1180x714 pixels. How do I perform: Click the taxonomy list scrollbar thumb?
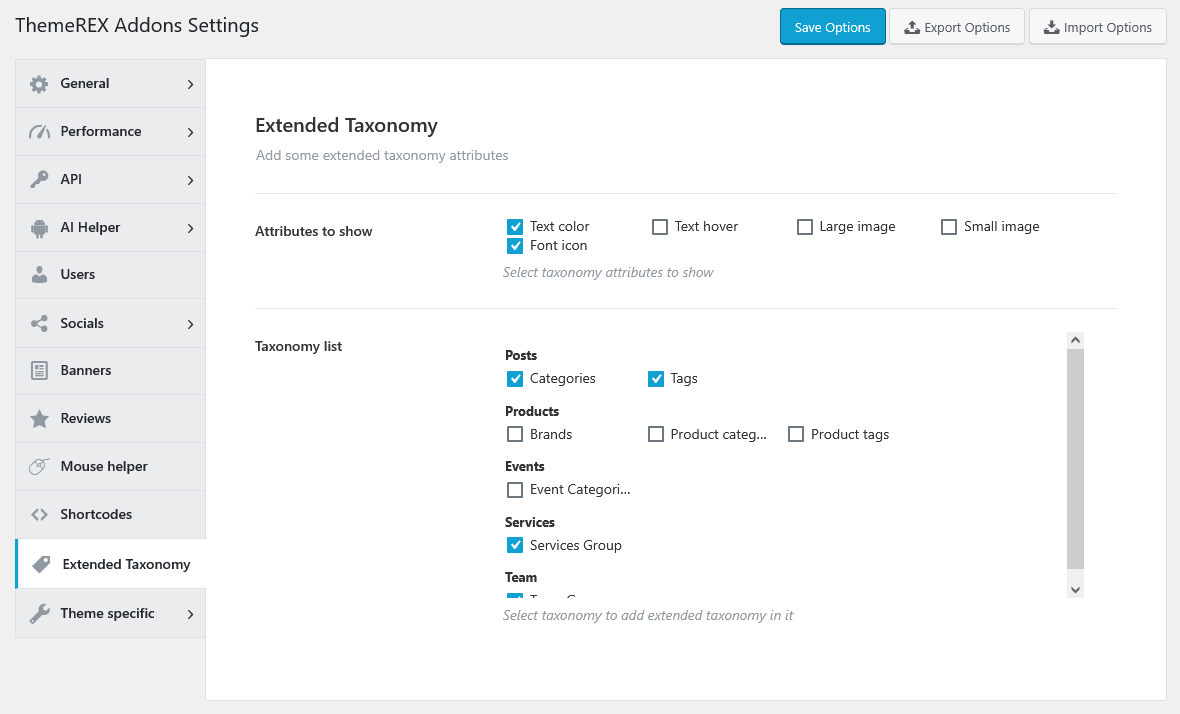pyautogui.click(x=1075, y=458)
